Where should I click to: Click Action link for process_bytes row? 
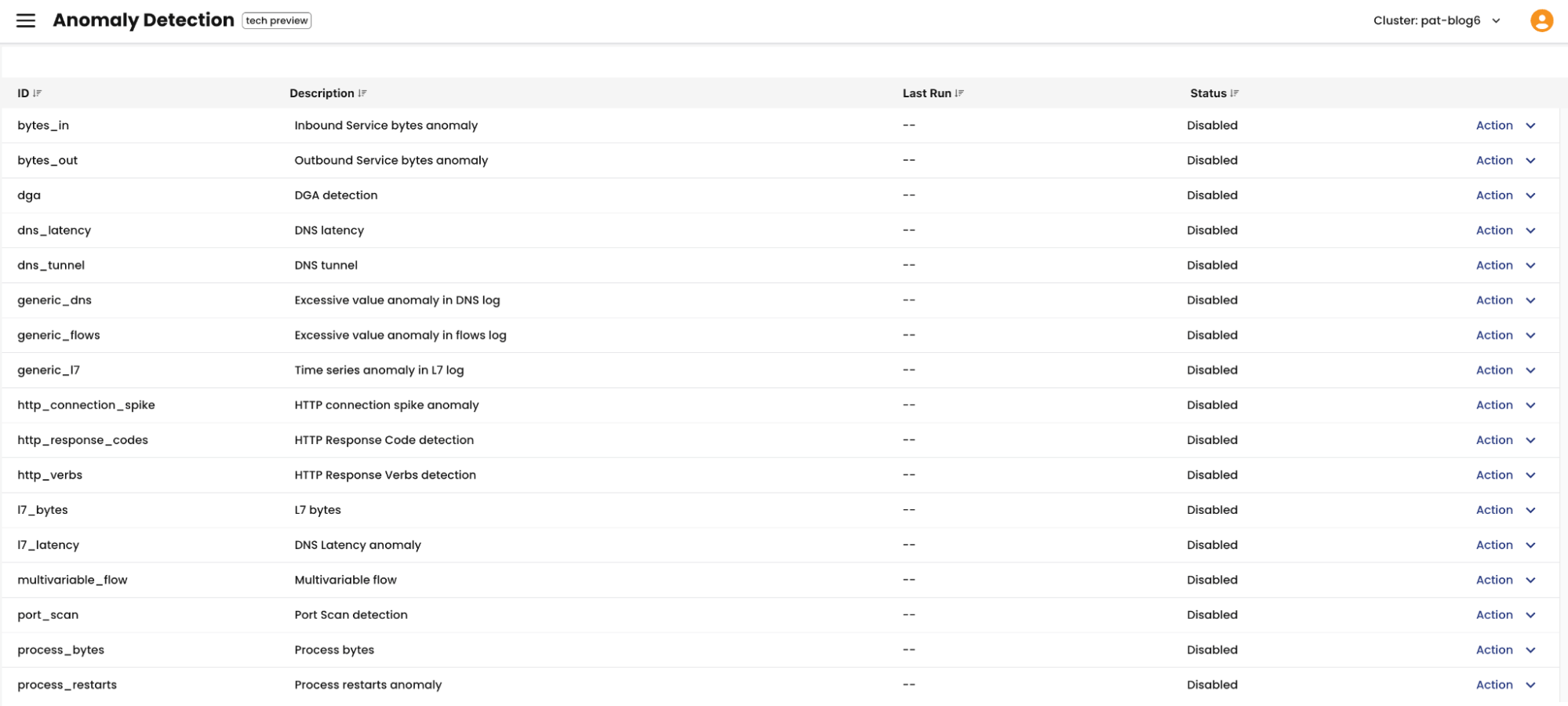pos(1494,650)
